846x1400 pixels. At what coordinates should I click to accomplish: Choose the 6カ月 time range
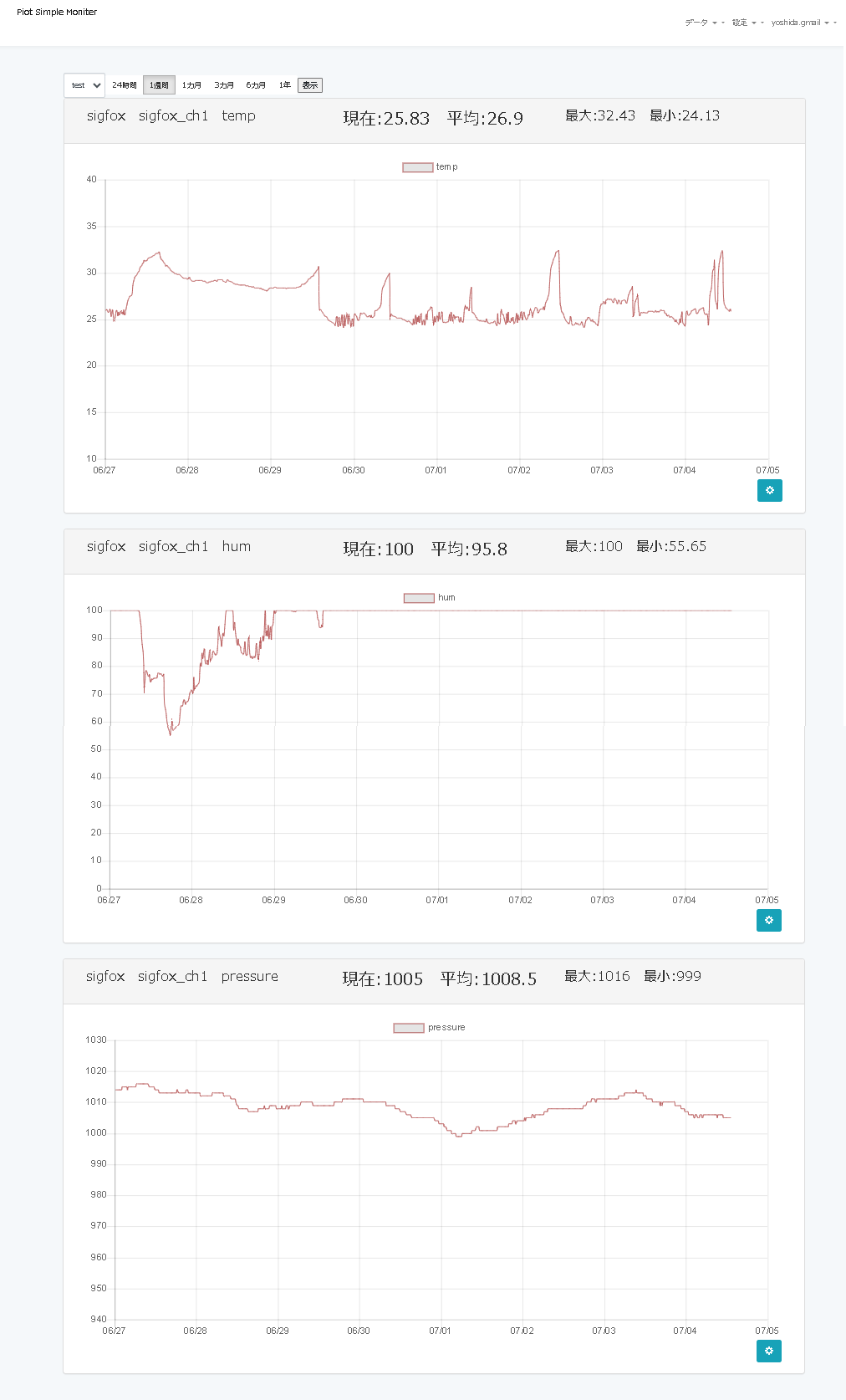coord(256,85)
